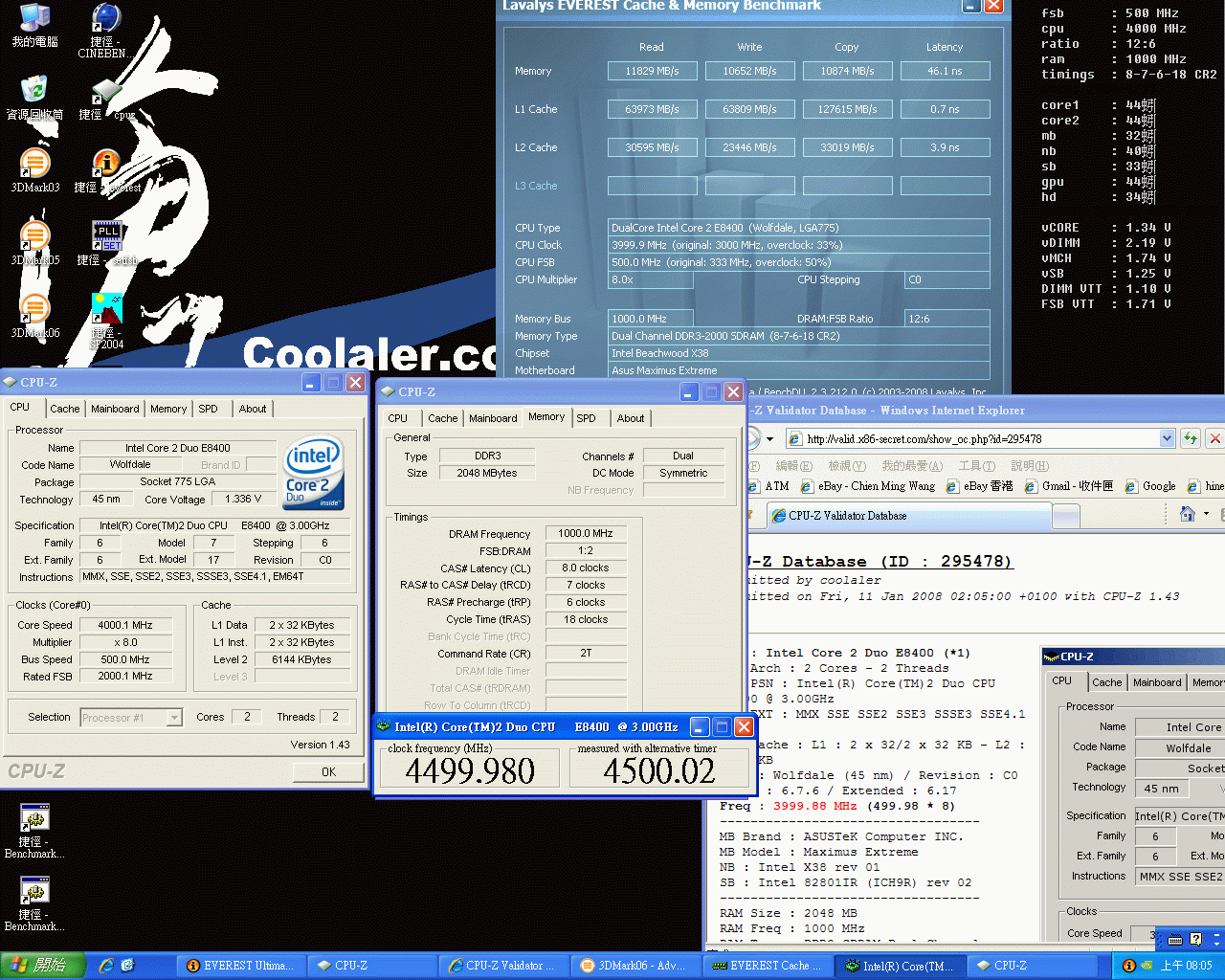Open the lower Benchmark shortcut icon
The height and width of the screenshot is (980, 1225).
[34, 903]
